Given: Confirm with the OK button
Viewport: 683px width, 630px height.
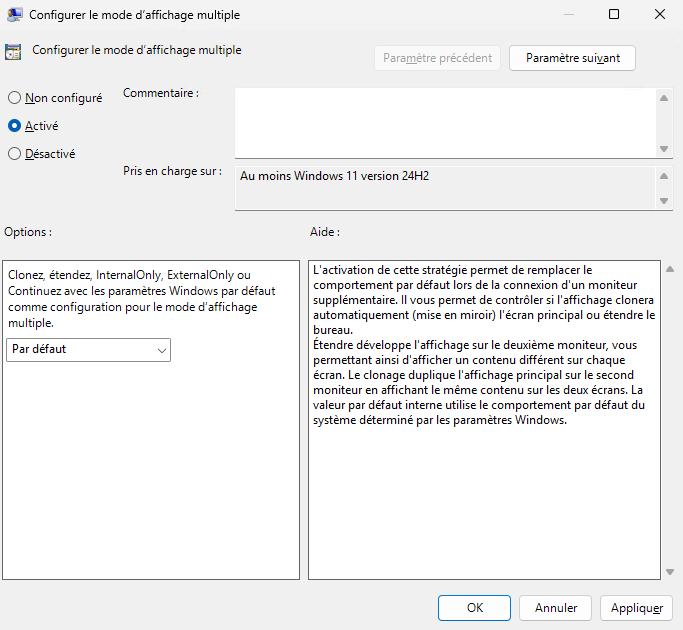Looking at the screenshot, I should [x=475, y=607].
